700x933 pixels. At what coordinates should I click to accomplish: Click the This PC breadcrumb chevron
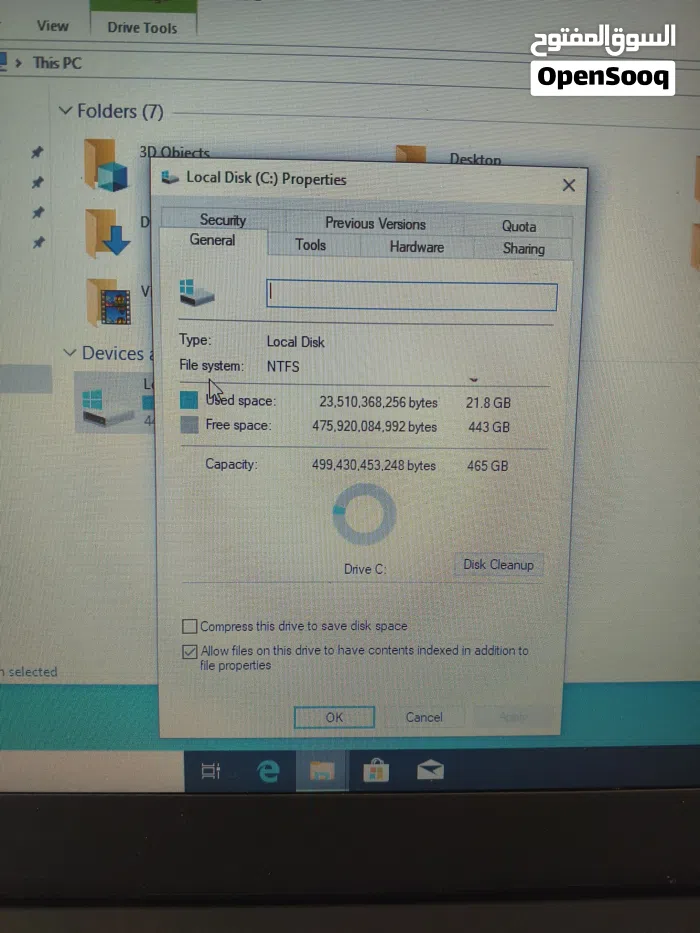pyautogui.click(x=19, y=63)
